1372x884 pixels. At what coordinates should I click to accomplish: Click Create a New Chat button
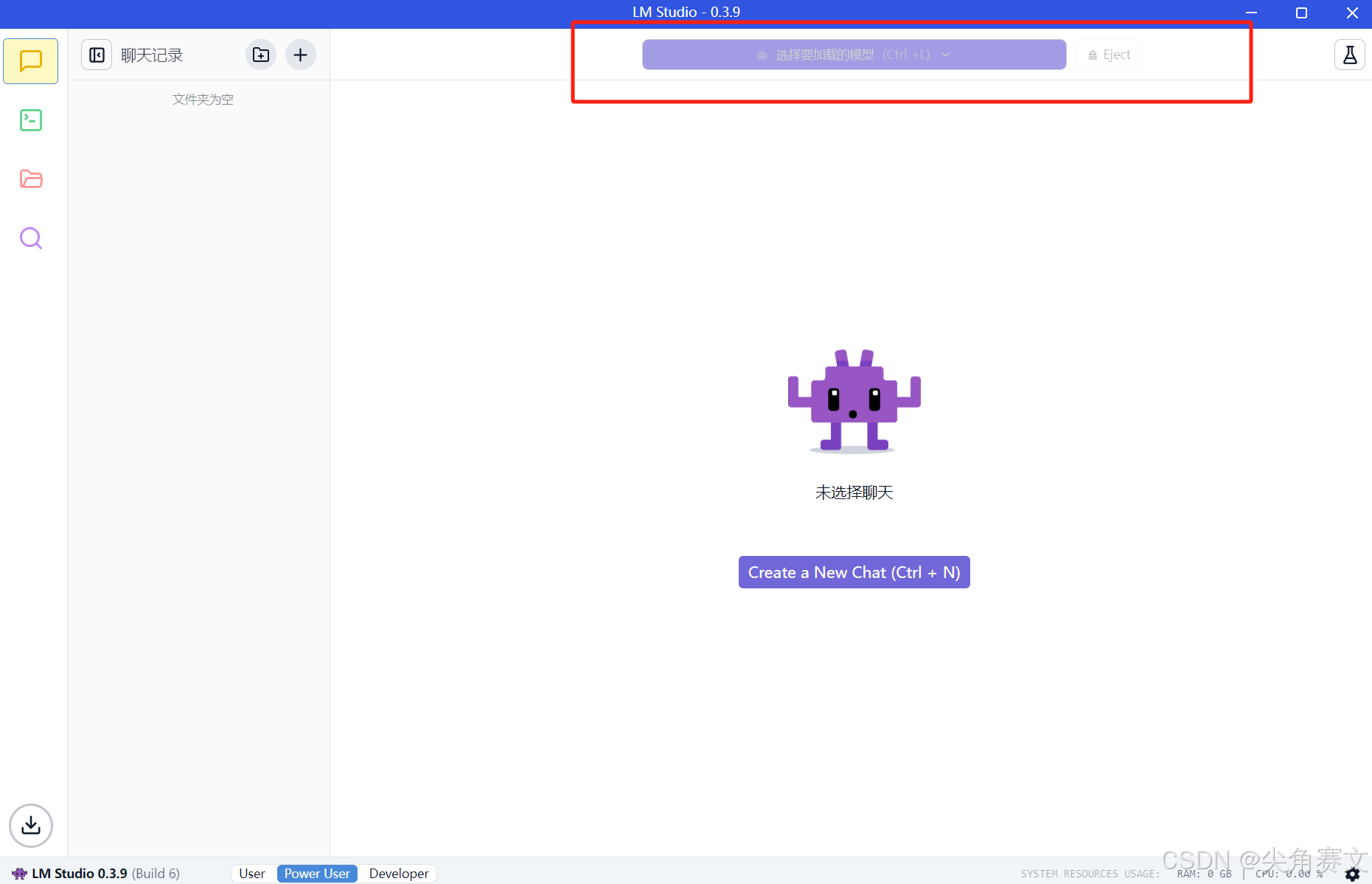point(854,572)
